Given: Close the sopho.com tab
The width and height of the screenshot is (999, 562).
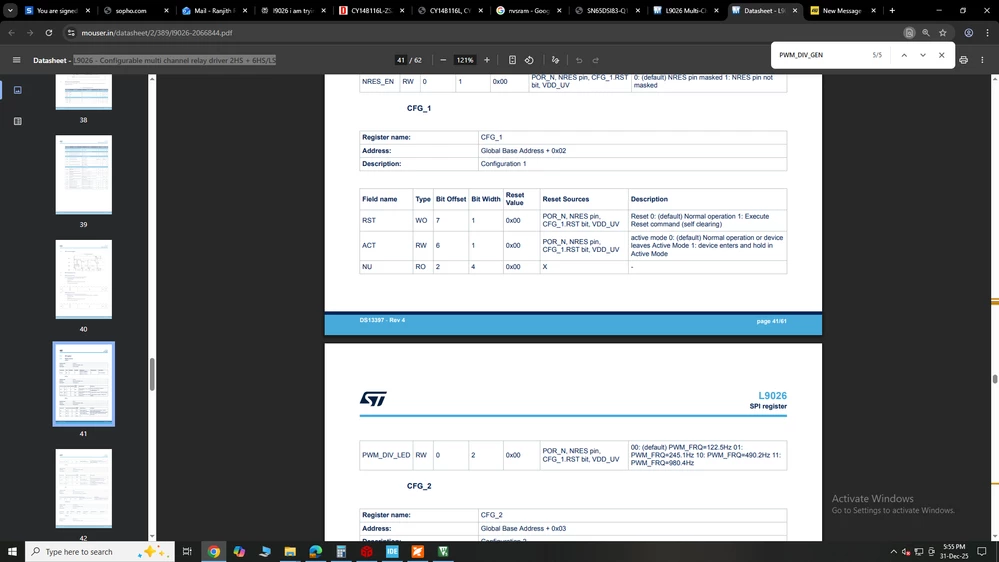Looking at the screenshot, I should [166, 10].
